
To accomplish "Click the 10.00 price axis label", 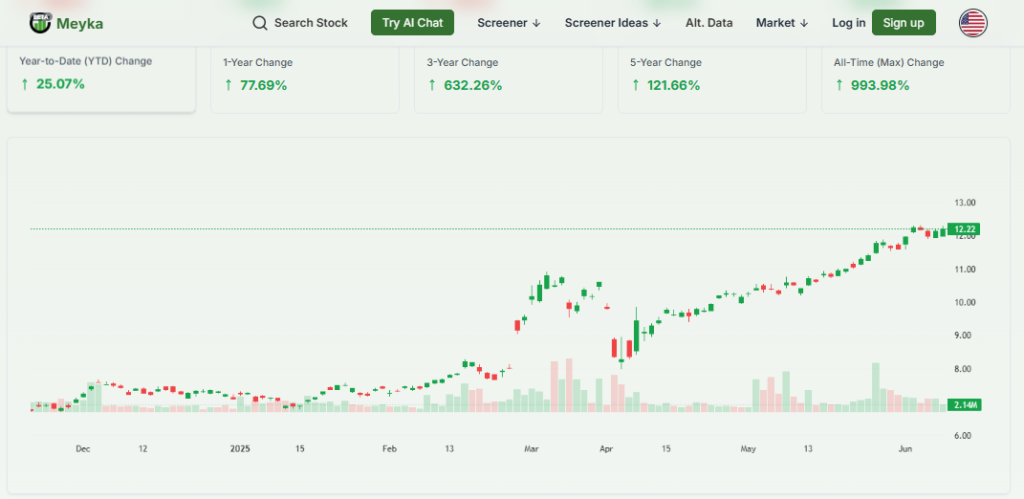I will coord(964,302).
